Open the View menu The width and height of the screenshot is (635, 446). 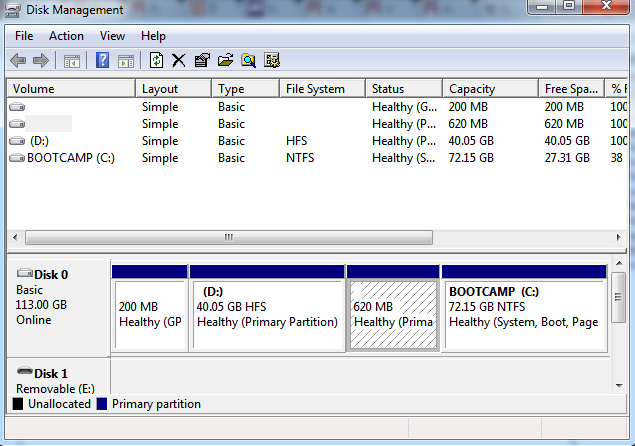click(112, 36)
